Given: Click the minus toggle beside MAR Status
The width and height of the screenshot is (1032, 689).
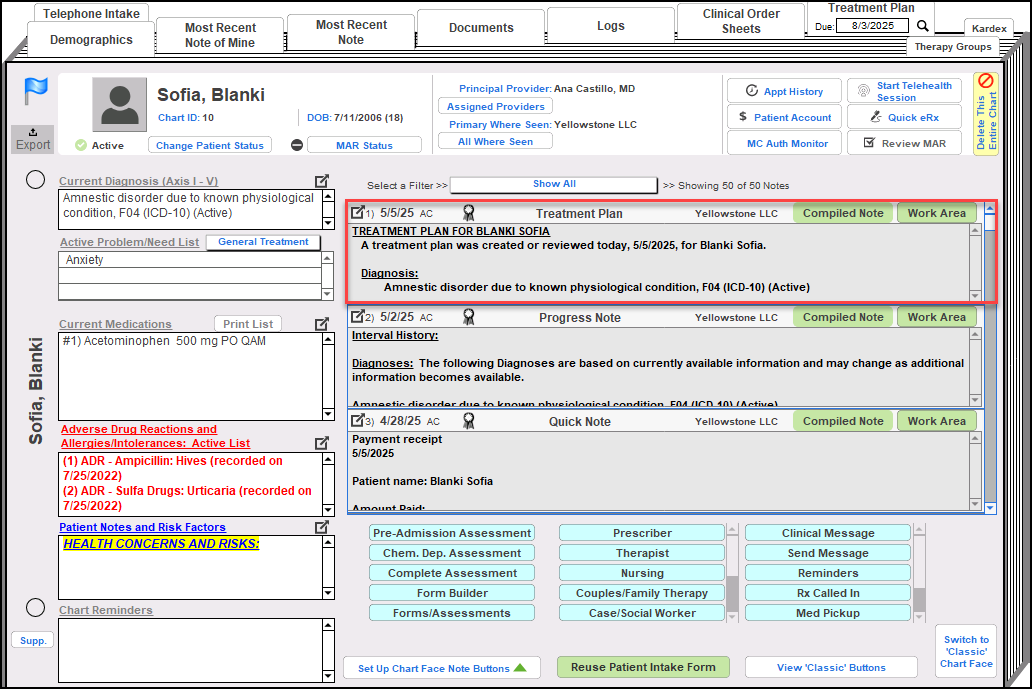Looking at the screenshot, I should pos(297,145).
